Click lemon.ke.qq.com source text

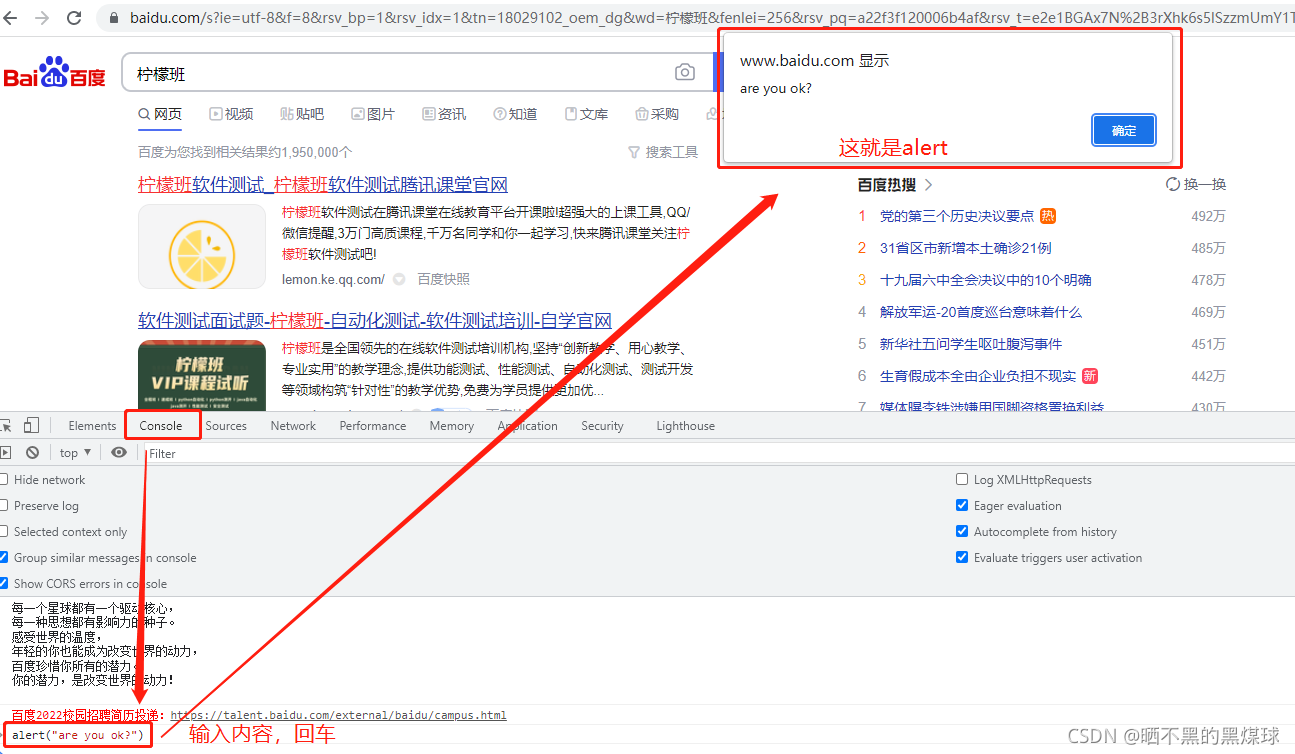pyautogui.click(x=333, y=279)
